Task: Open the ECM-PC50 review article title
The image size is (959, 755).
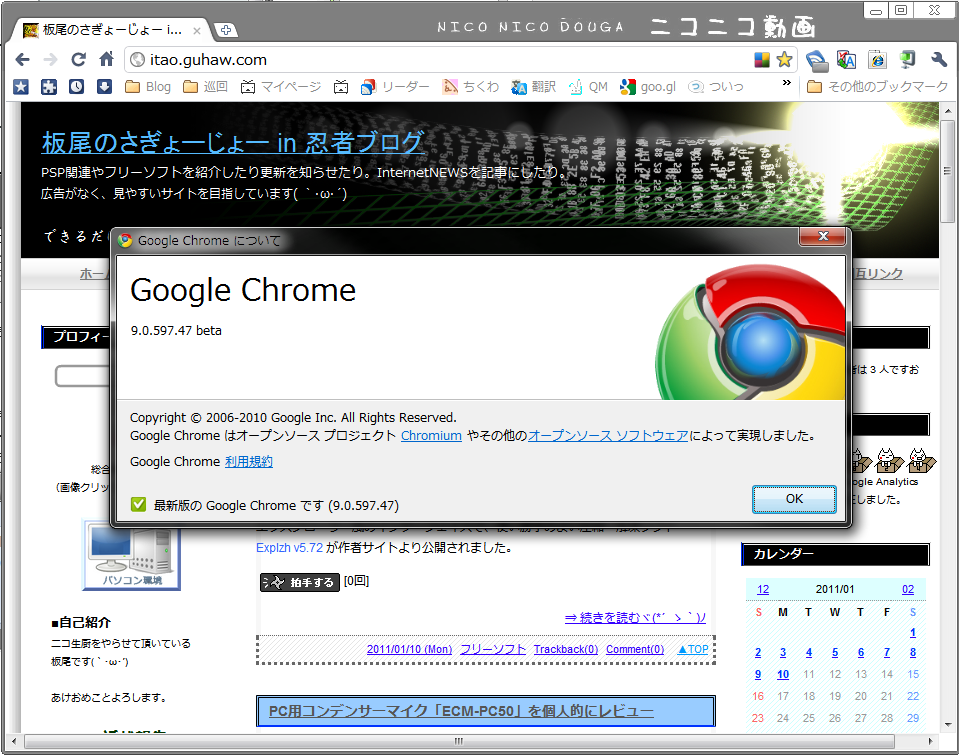Action: (461, 711)
